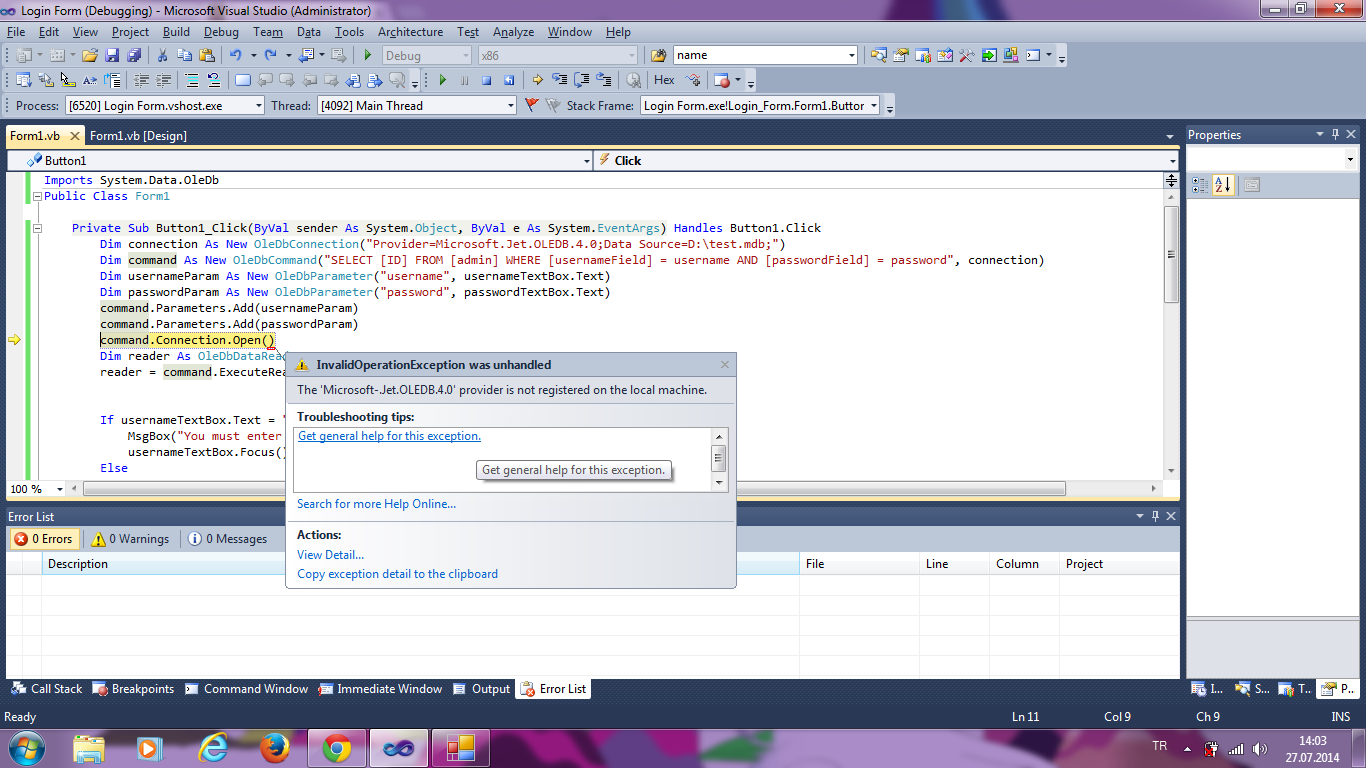This screenshot has width=1366, height=768.
Task: Click Search for more Help Online link
Action: click(376, 504)
